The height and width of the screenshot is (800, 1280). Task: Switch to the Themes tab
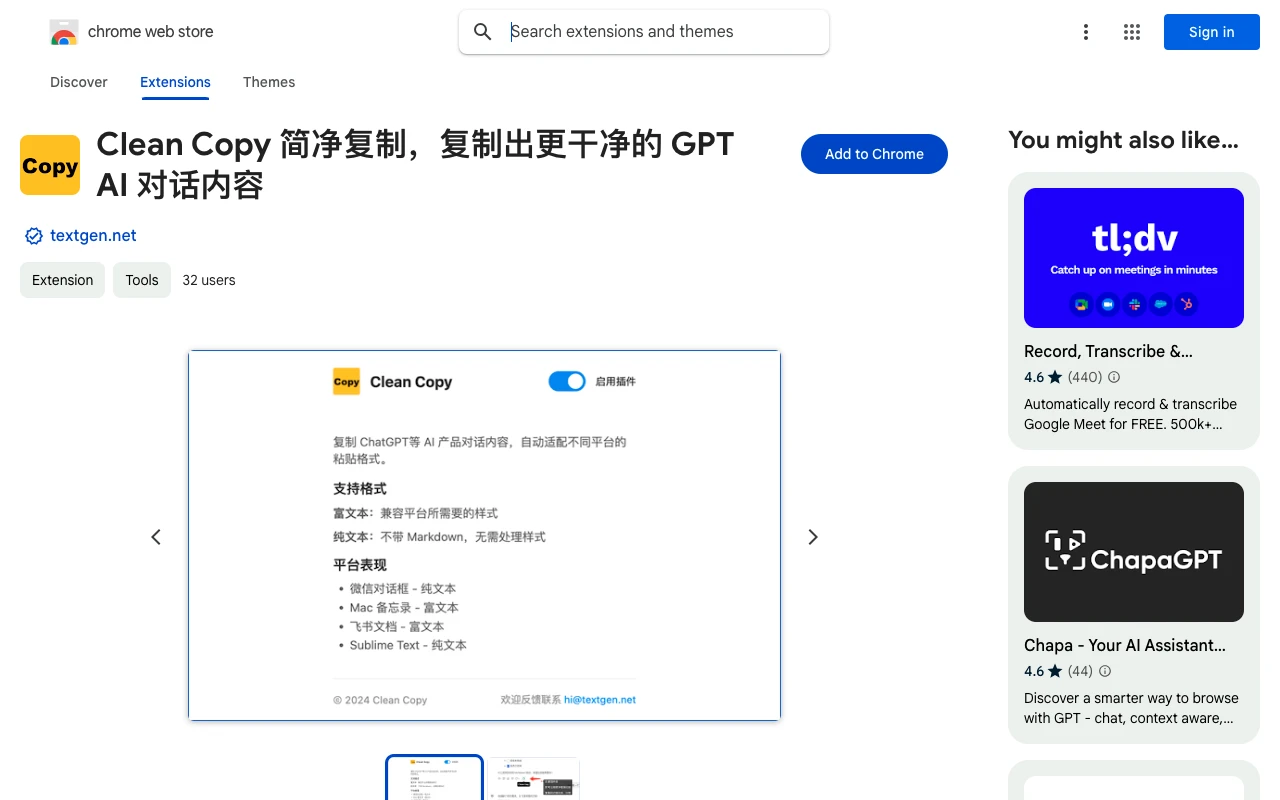(x=269, y=82)
